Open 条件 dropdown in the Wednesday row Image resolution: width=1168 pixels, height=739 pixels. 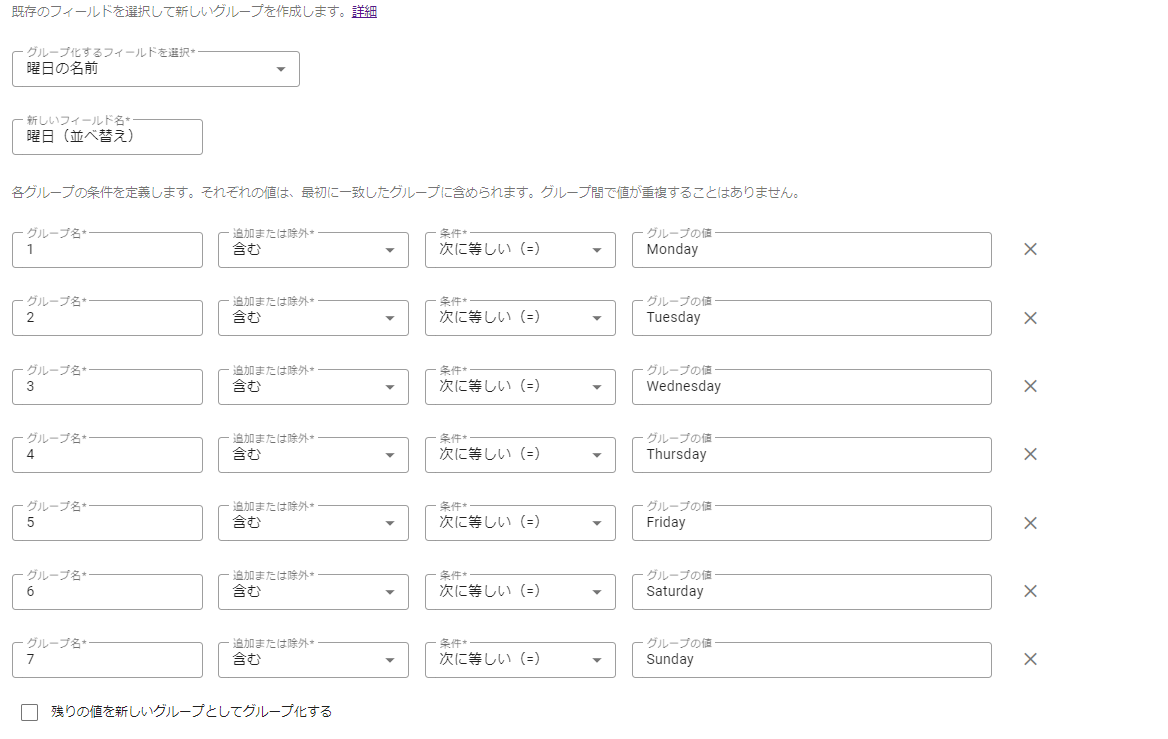click(520, 387)
